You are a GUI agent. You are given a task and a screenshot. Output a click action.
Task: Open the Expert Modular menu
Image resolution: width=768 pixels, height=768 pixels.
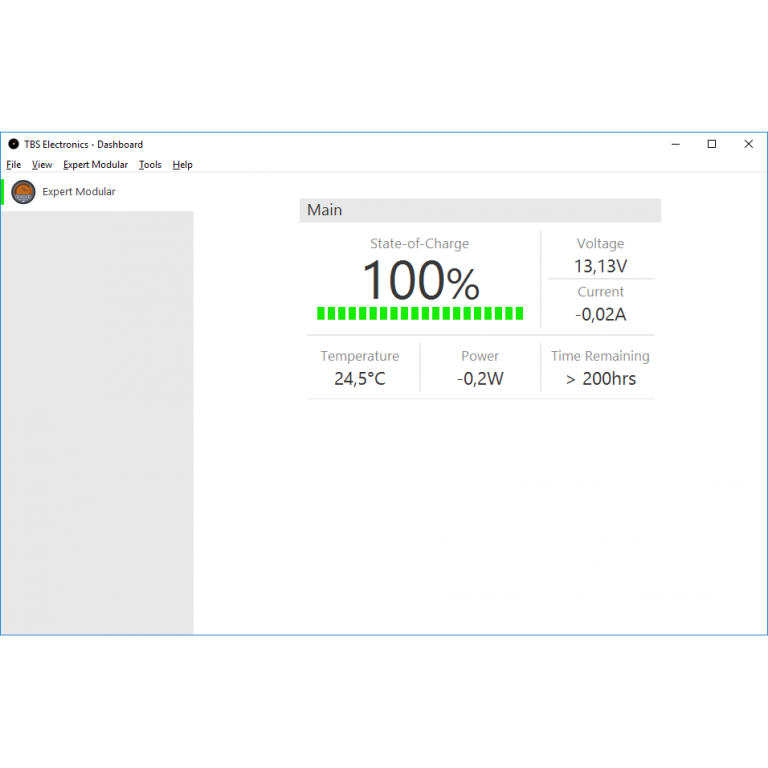[95, 165]
